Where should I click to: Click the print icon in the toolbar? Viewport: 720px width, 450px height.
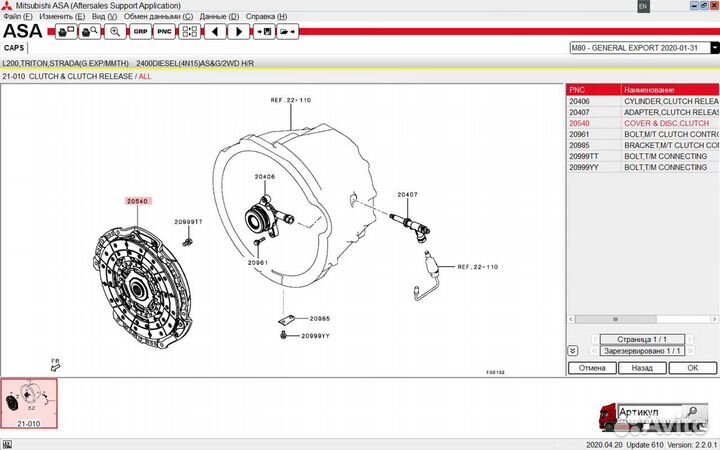(65, 31)
